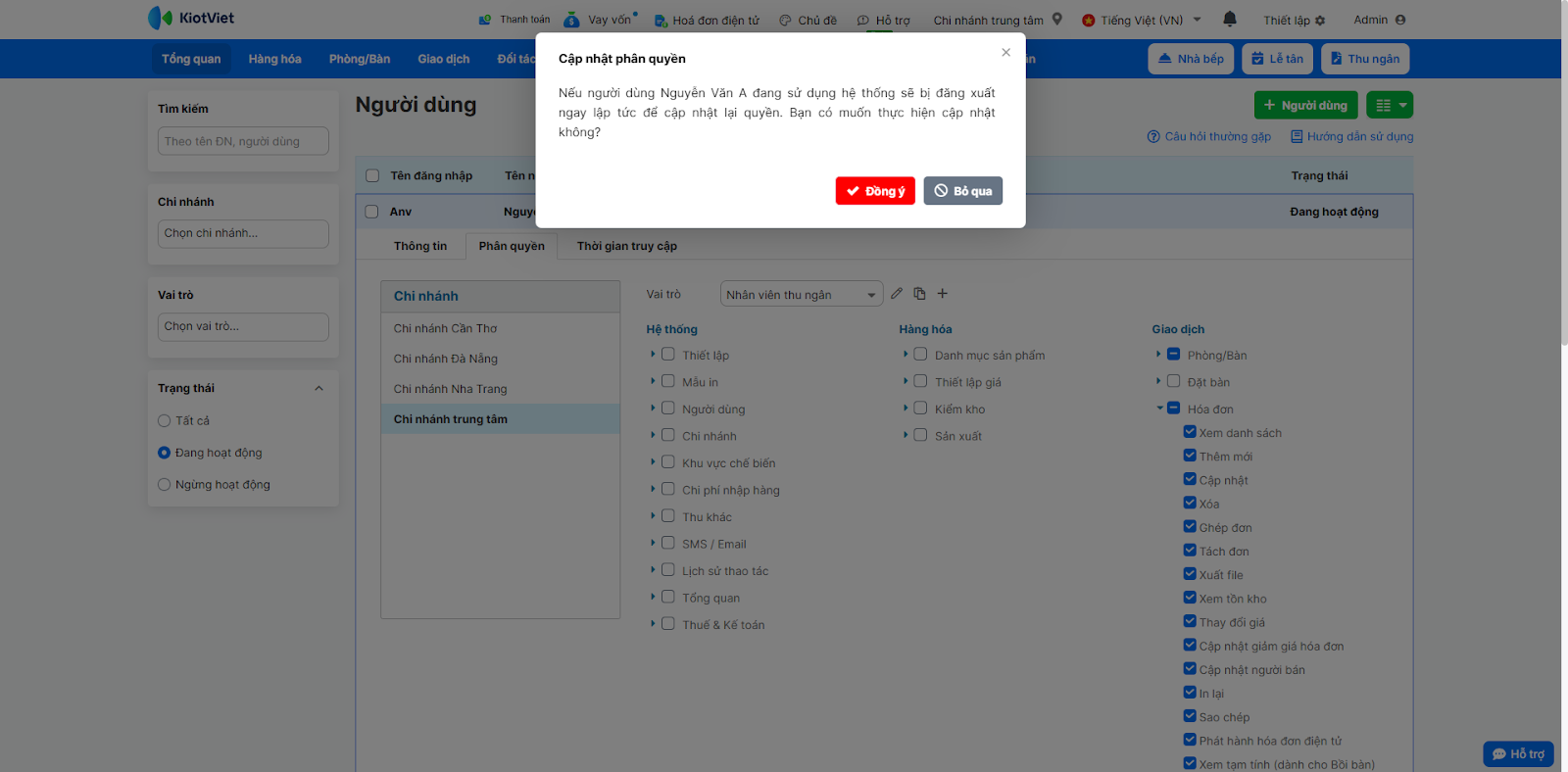Click the Người dùng add button
Viewport: 1568px width, 772px height.
(1306, 105)
